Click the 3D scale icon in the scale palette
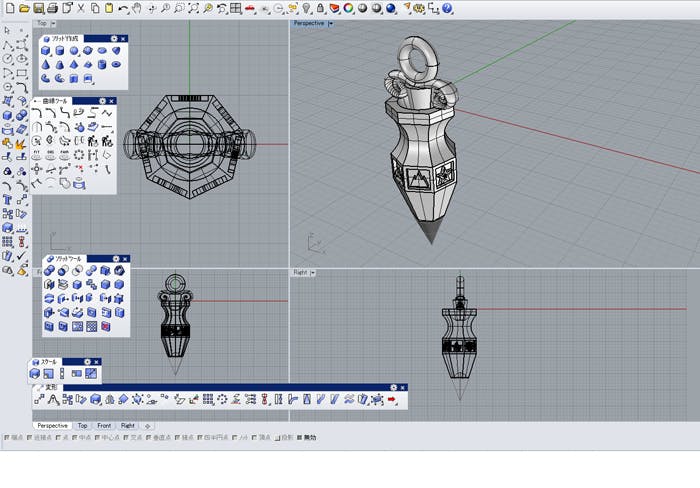This screenshot has width=700, height=488. click(35, 373)
